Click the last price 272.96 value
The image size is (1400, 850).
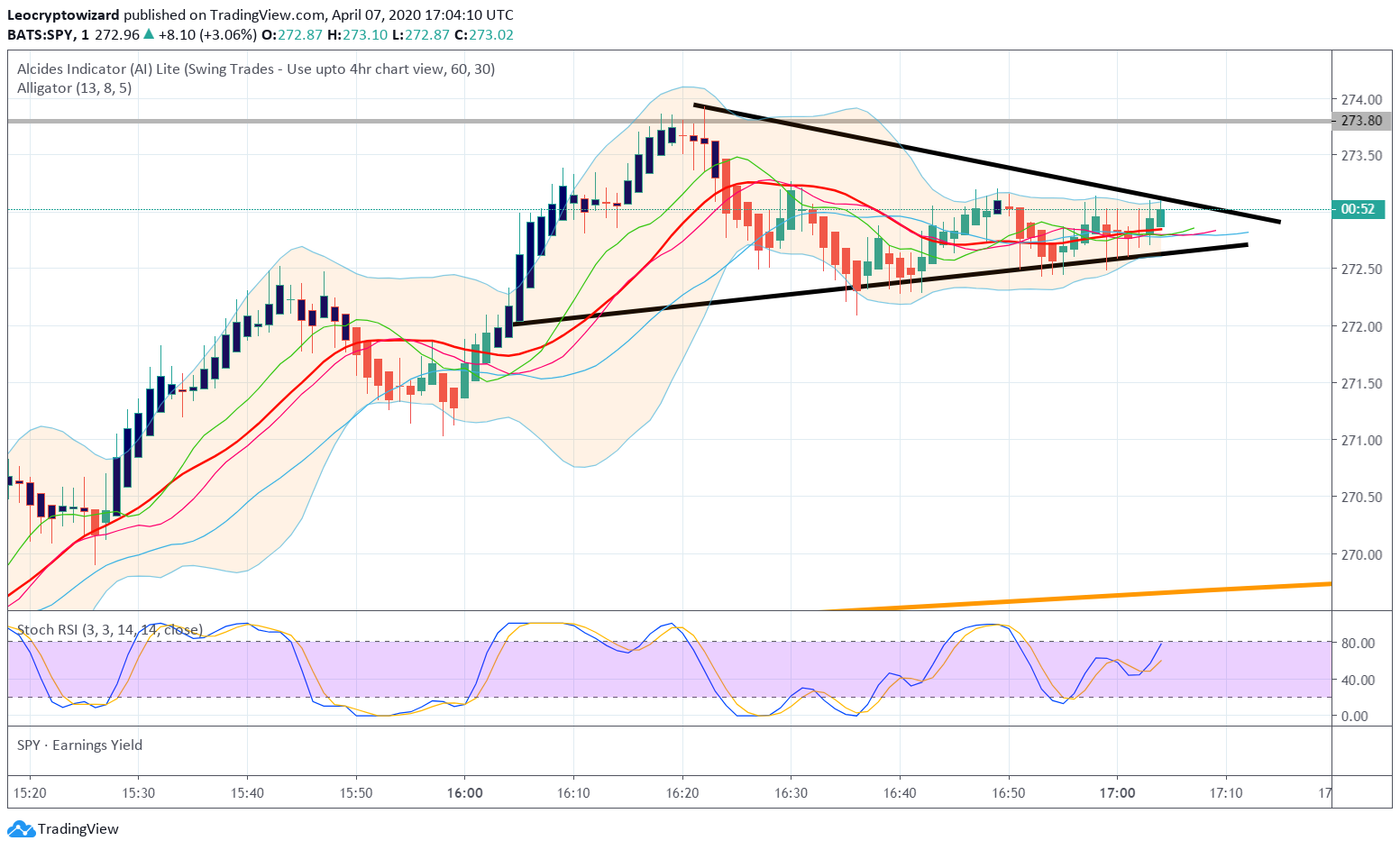point(117,34)
